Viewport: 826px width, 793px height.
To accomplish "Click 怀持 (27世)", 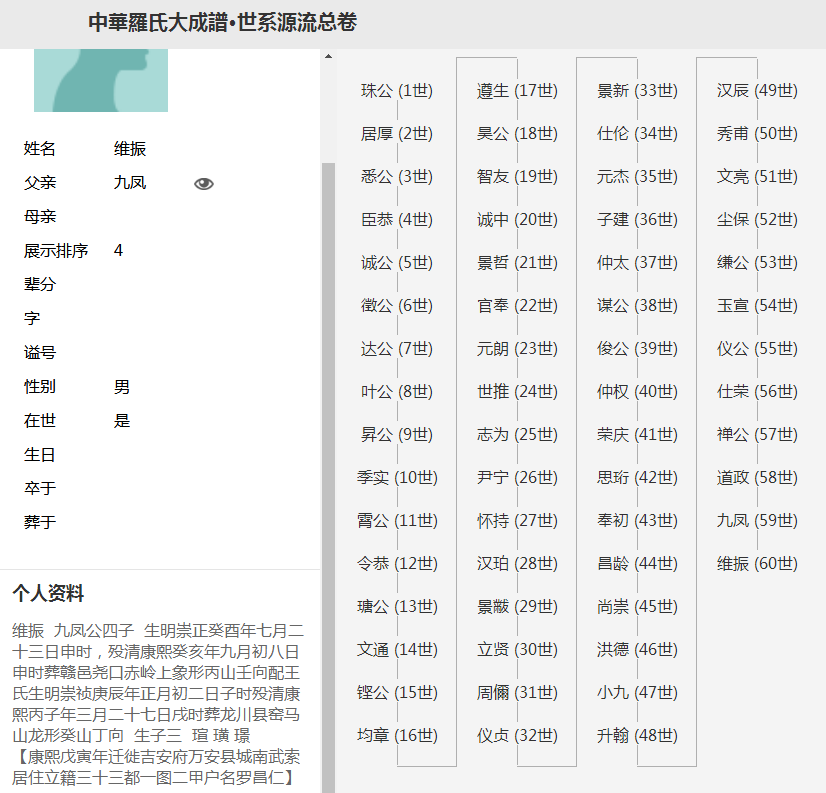I will pos(517,521).
